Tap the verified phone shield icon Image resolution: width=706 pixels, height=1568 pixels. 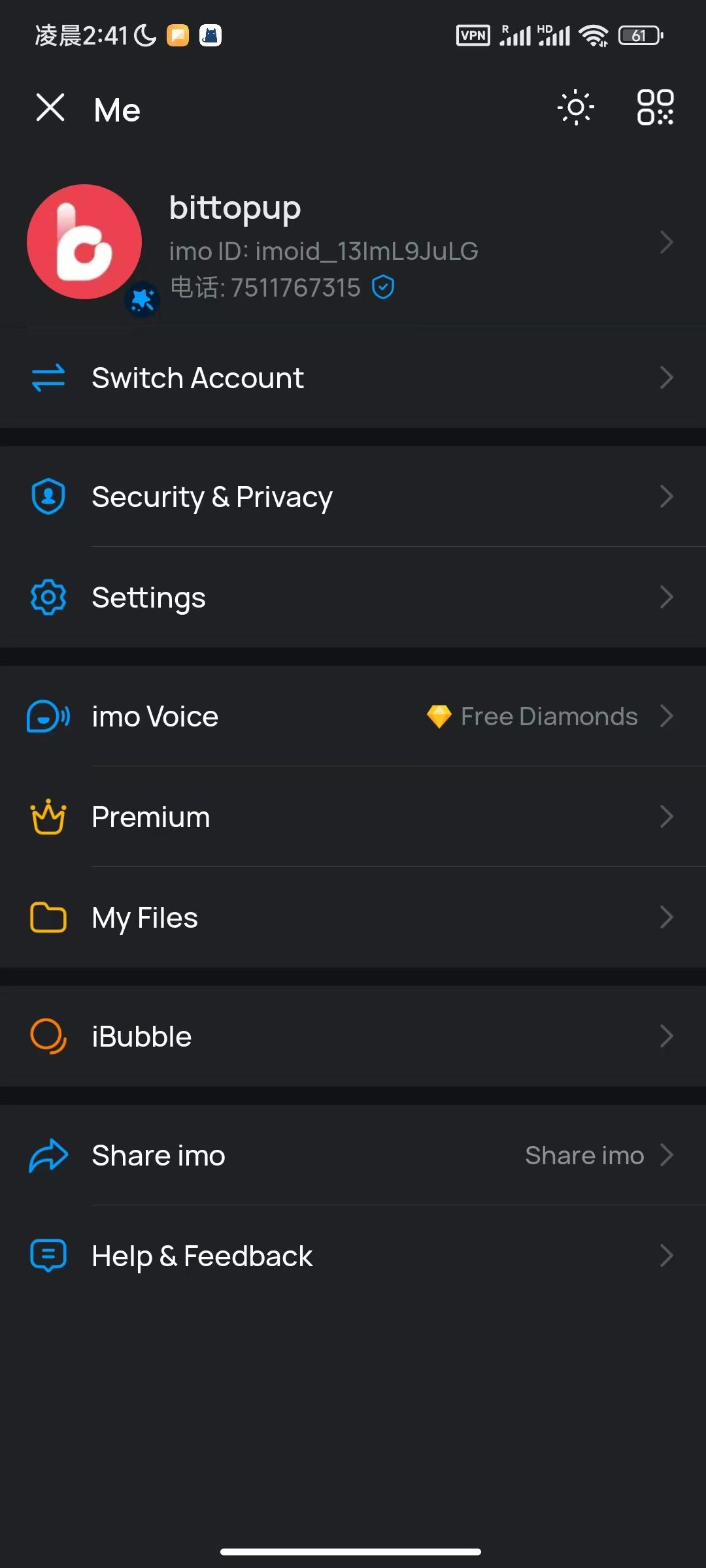pyautogui.click(x=383, y=287)
